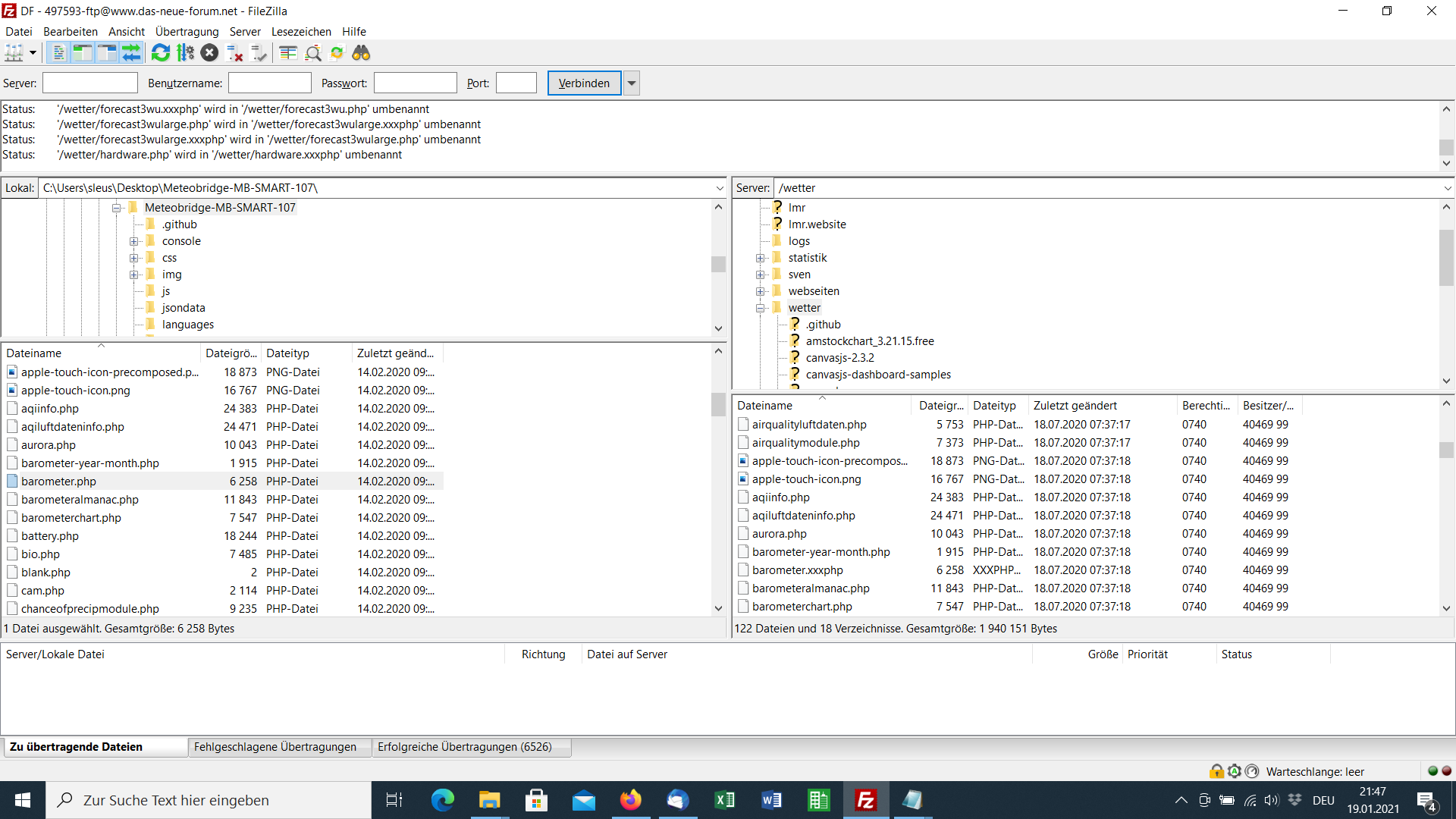Image resolution: width=1456 pixels, height=819 pixels.
Task: Expand the local img folder
Action: point(134,275)
